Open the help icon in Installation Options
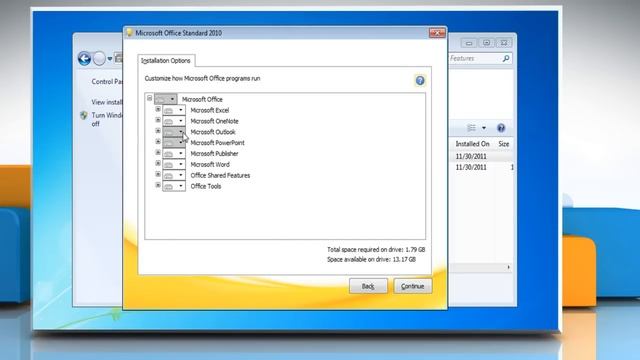This screenshot has width=640, height=360. pyautogui.click(x=420, y=80)
